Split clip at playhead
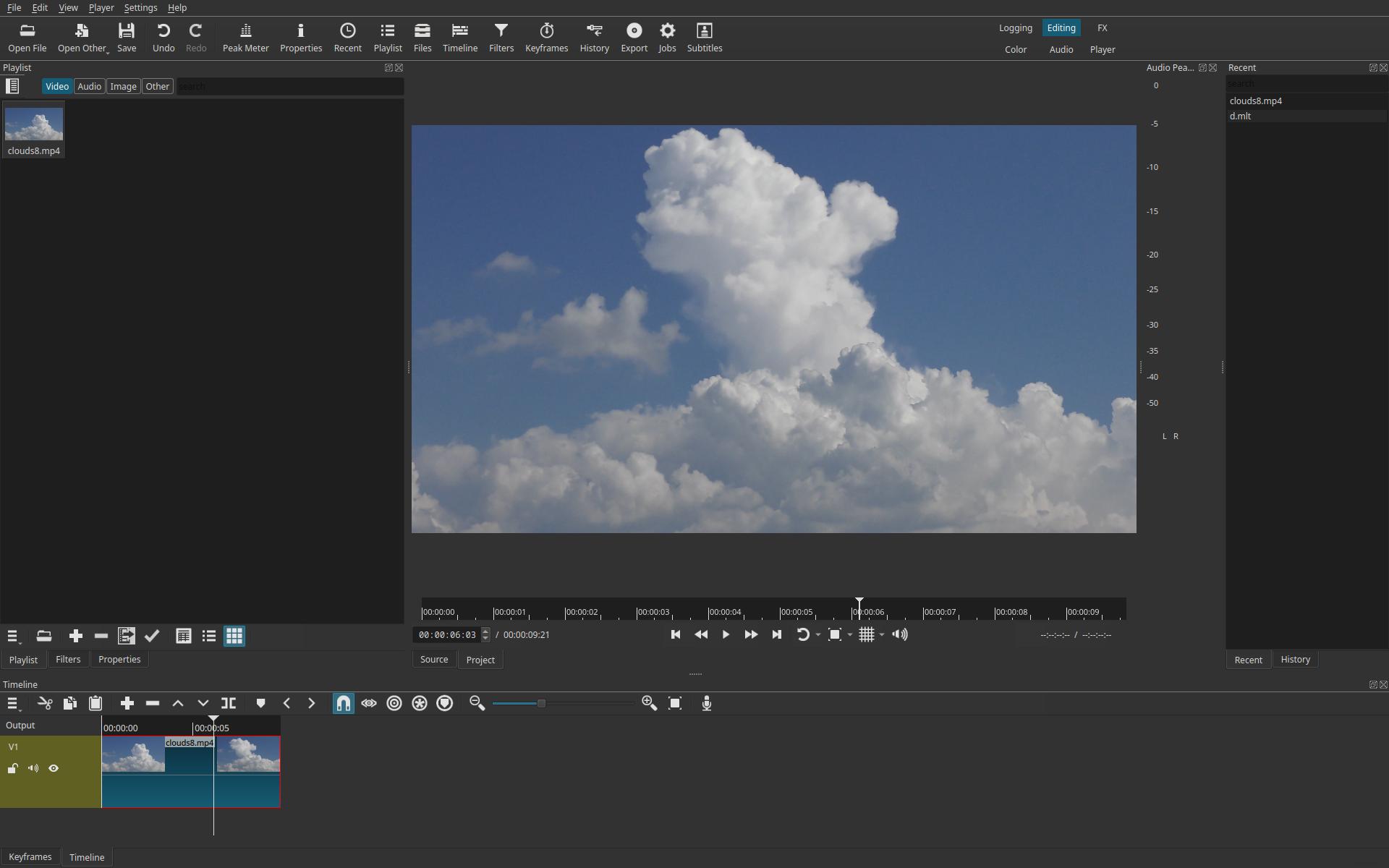 pyautogui.click(x=229, y=703)
